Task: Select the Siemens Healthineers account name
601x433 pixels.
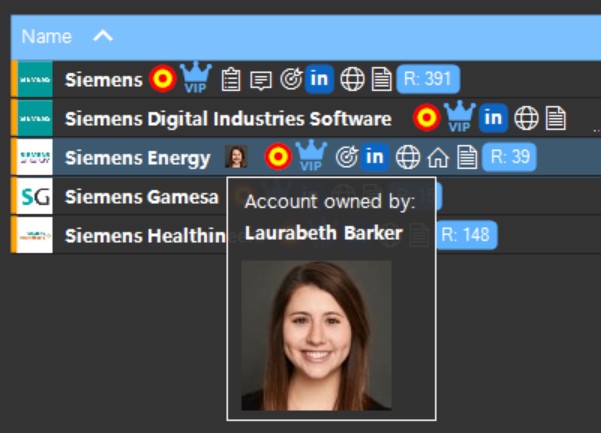Action: [146, 236]
